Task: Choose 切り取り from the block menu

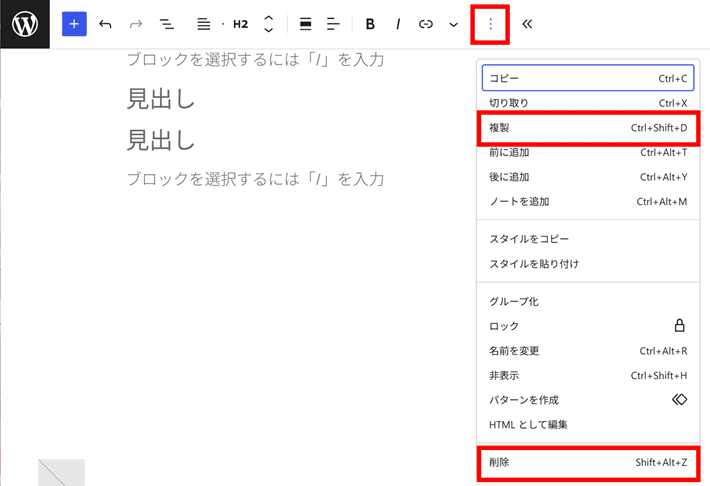Action: (x=588, y=103)
